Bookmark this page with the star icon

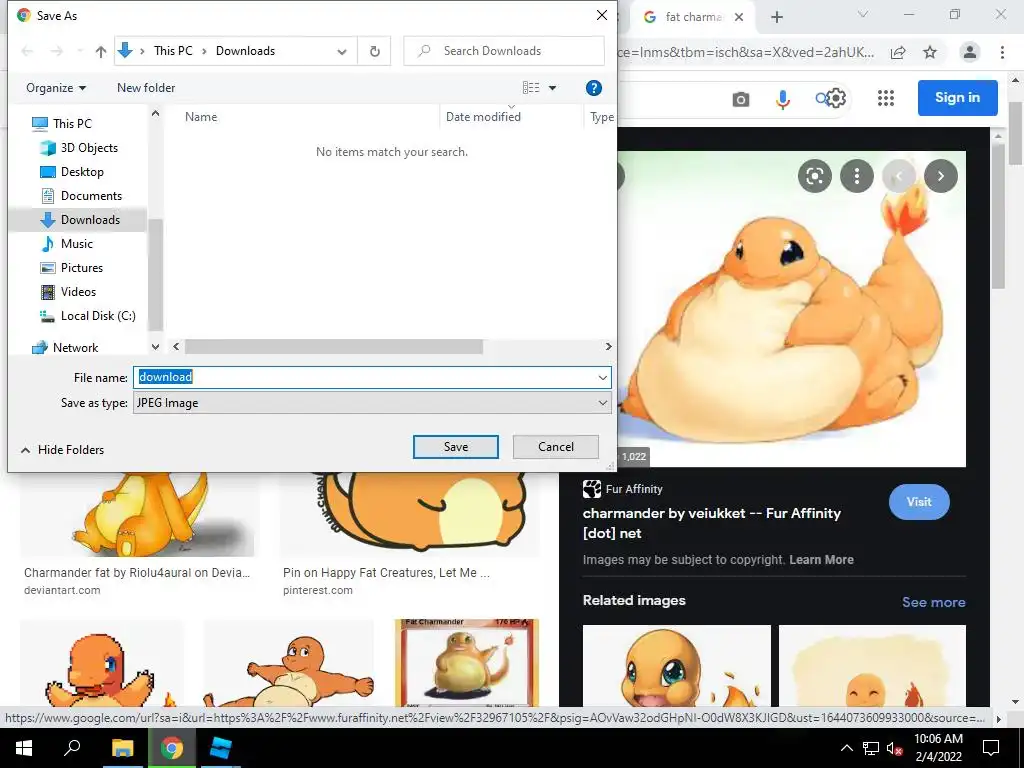[x=930, y=53]
